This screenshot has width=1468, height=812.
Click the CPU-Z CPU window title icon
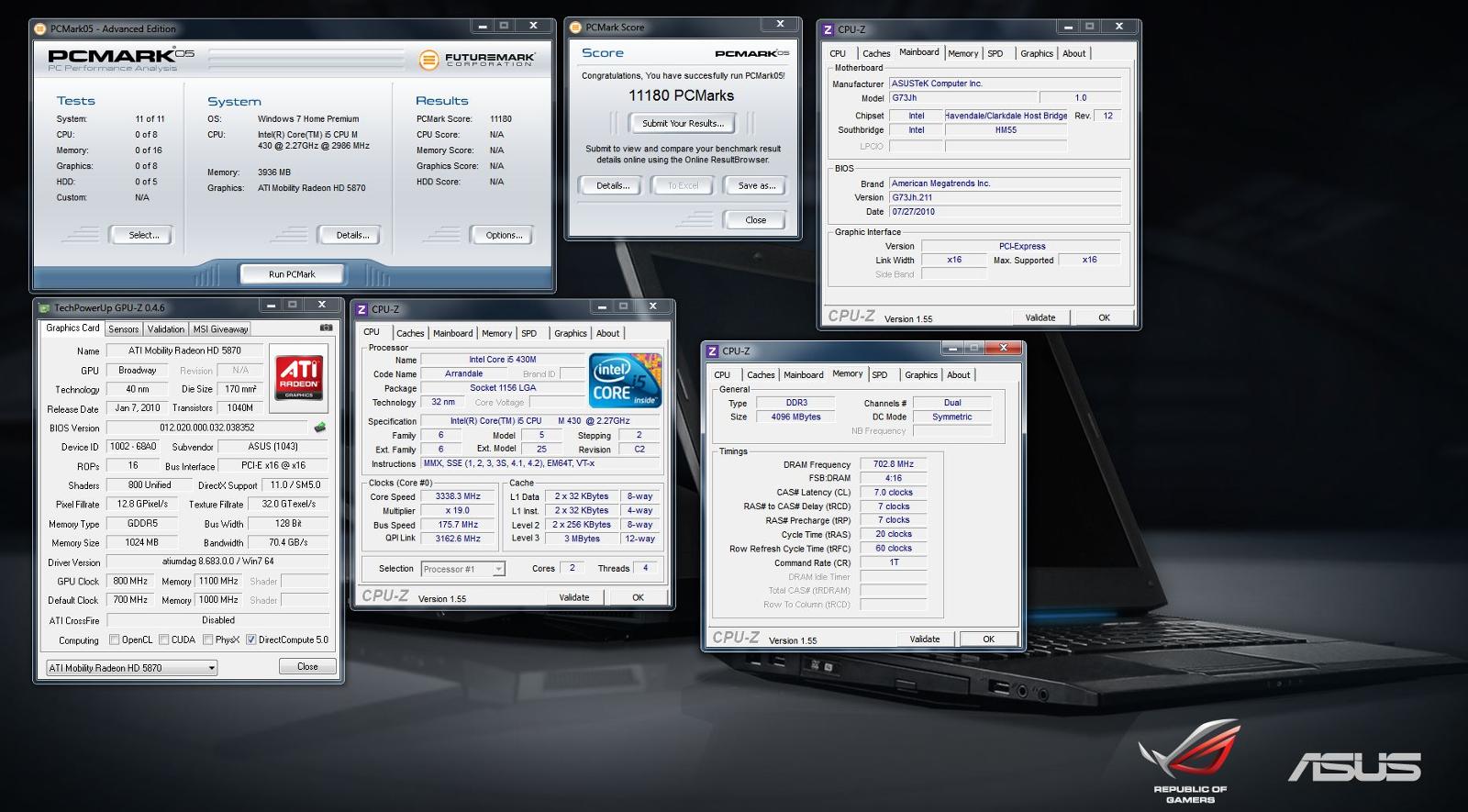point(361,309)
